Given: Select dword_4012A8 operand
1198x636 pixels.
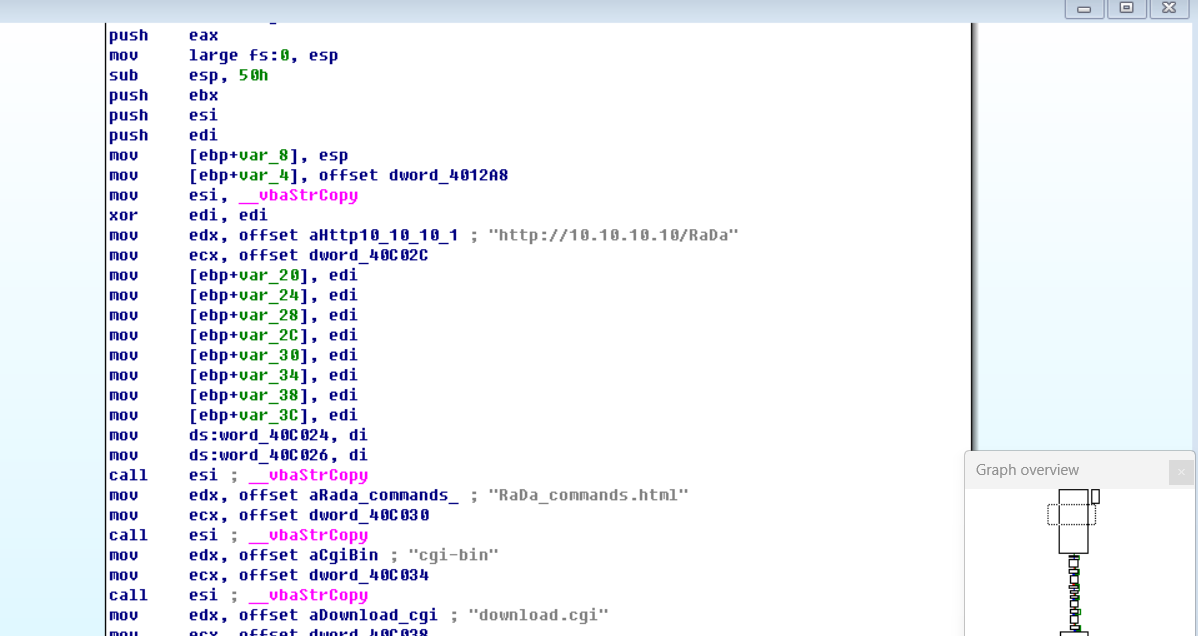Looking at the screenshot, I should coord(448,175).
